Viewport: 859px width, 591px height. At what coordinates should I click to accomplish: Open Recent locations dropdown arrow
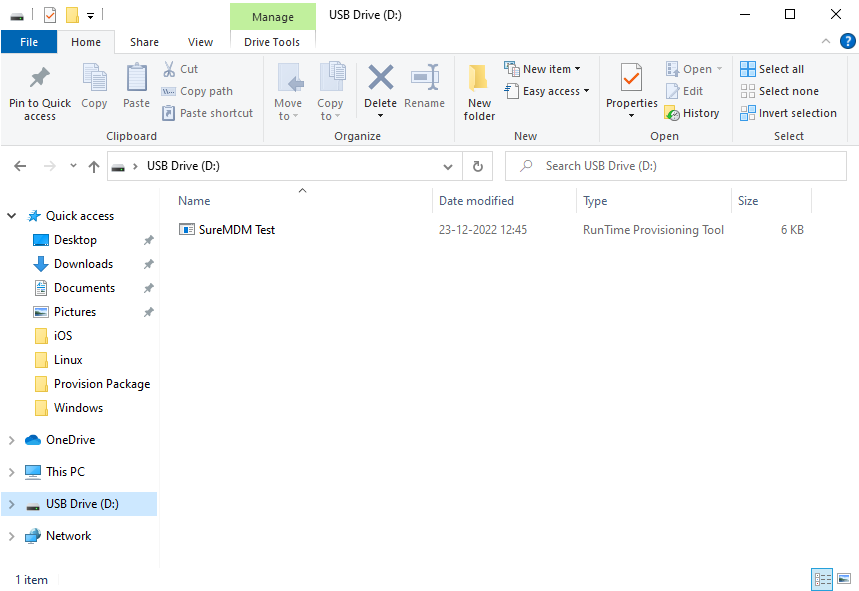pyautogui.click(x=73, y=165)
